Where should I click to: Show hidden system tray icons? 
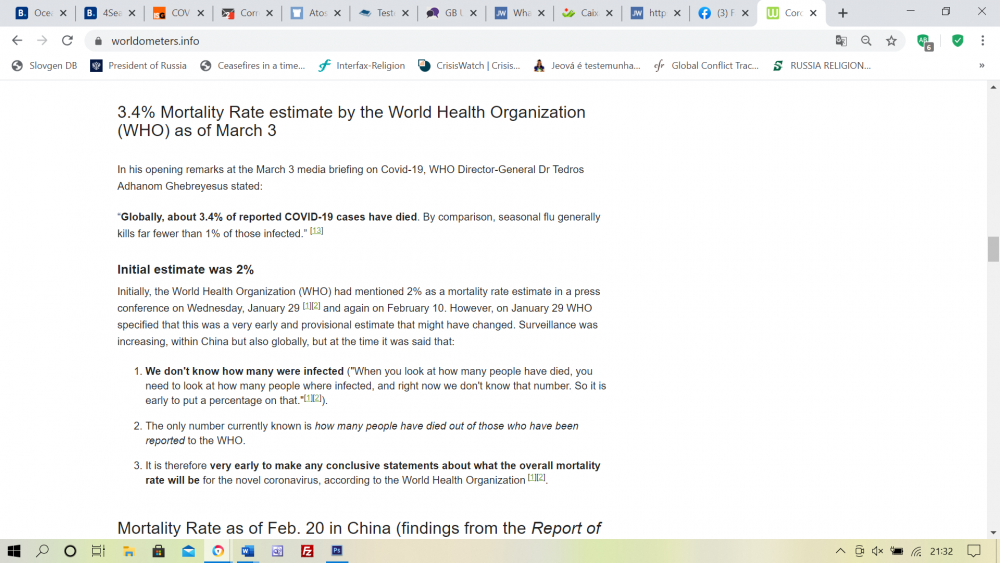point(840,551)
